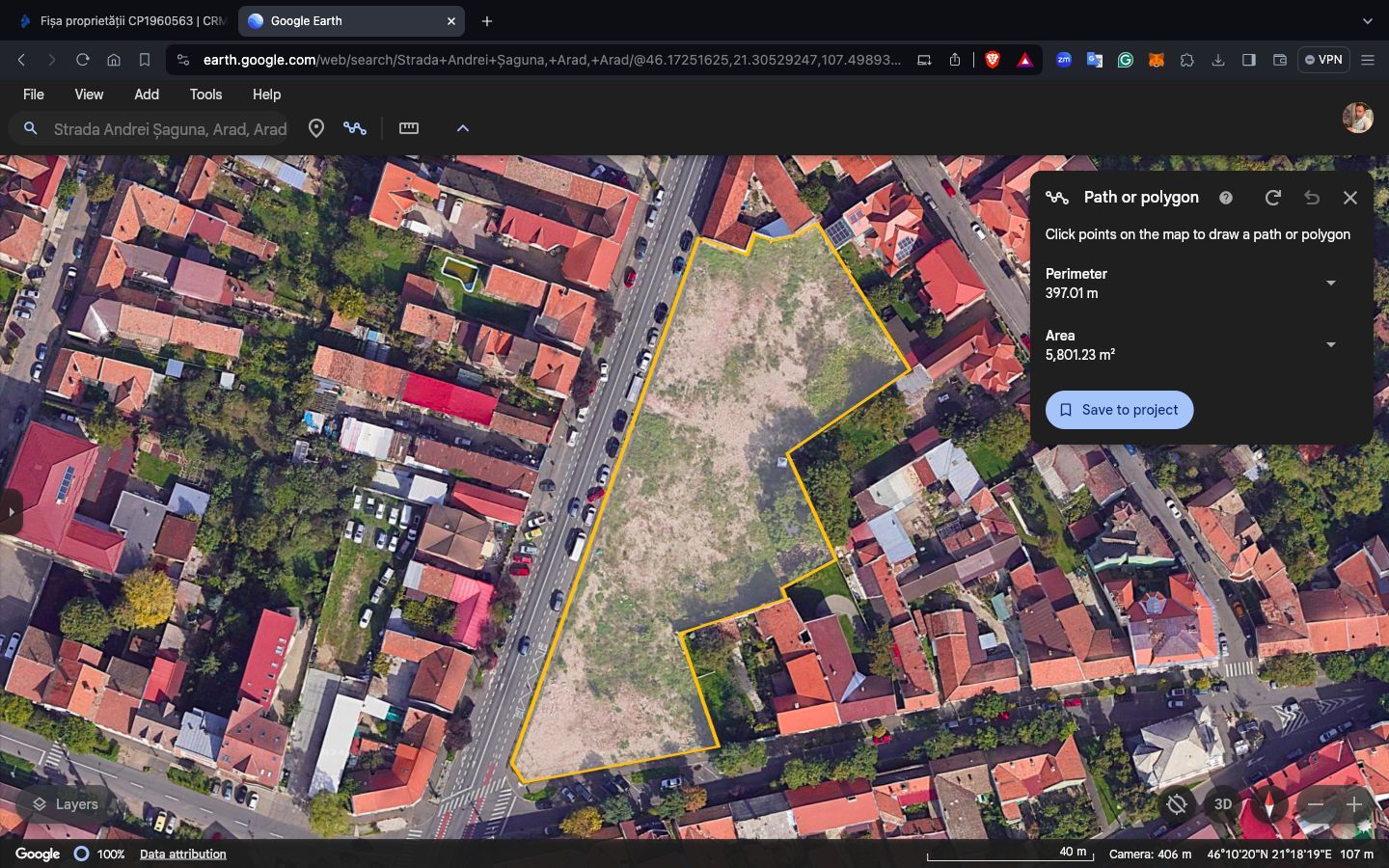
Task: Click the help icon beside Path or polygon
Action: click(1226, 198)
